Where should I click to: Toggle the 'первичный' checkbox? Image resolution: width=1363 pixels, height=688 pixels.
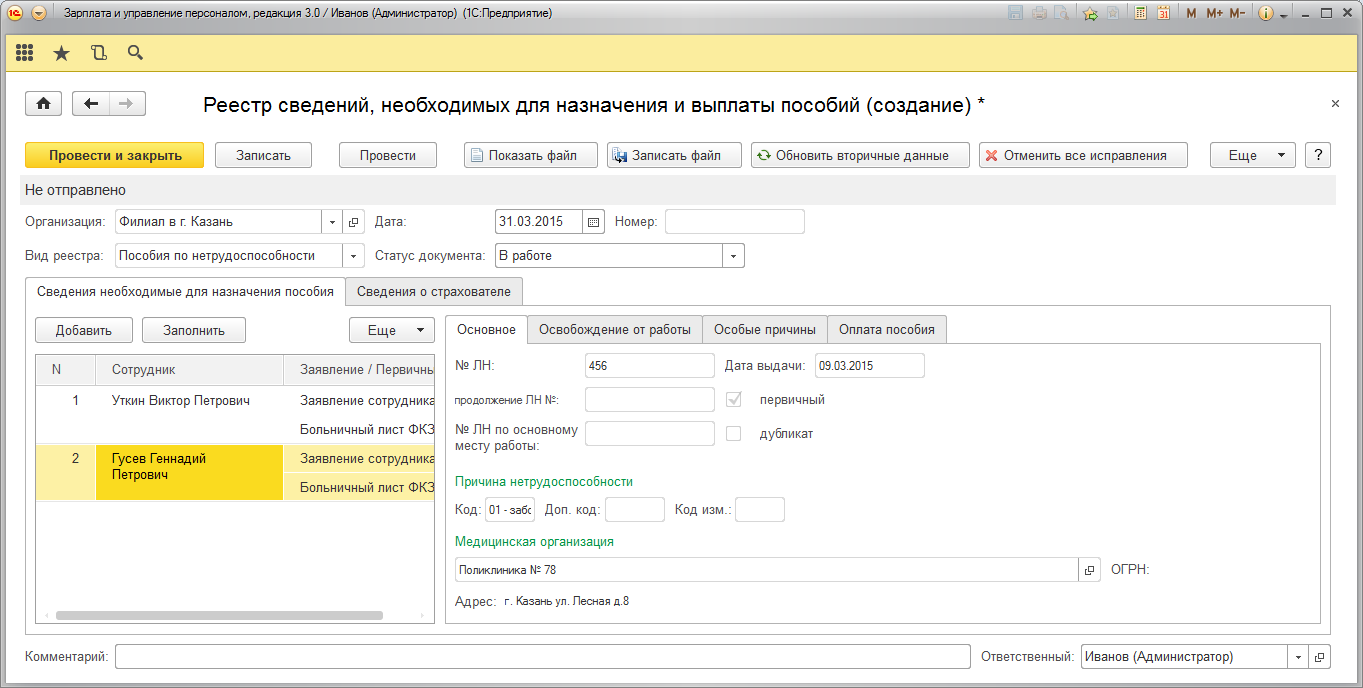(734, 400)
